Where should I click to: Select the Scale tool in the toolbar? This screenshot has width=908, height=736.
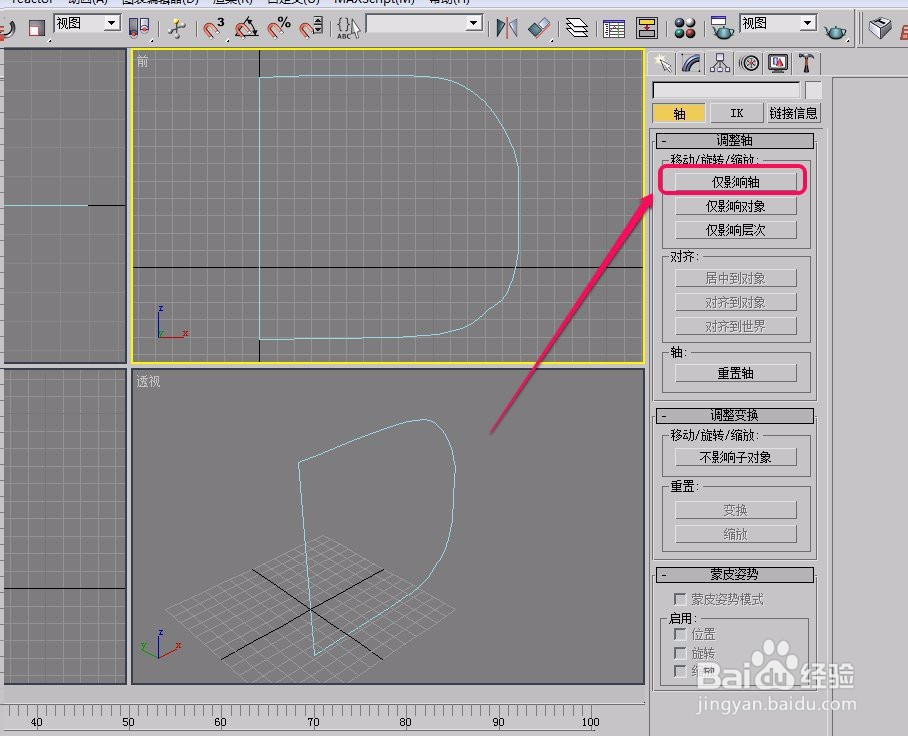click(36, 28)
